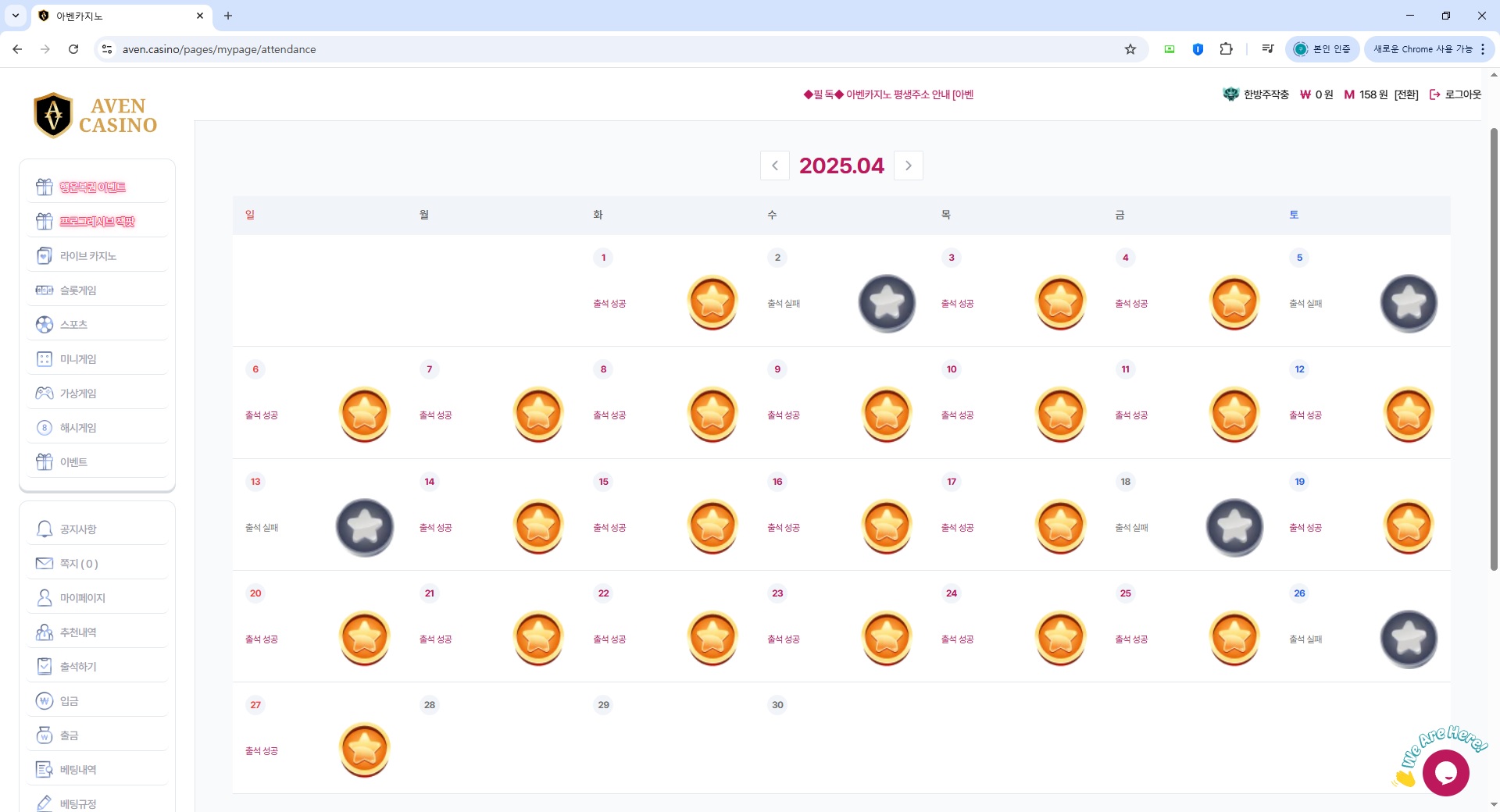Go to next month in calendar
The height and width of the screenshot is (812, 1500).
(x=908, y=166)
